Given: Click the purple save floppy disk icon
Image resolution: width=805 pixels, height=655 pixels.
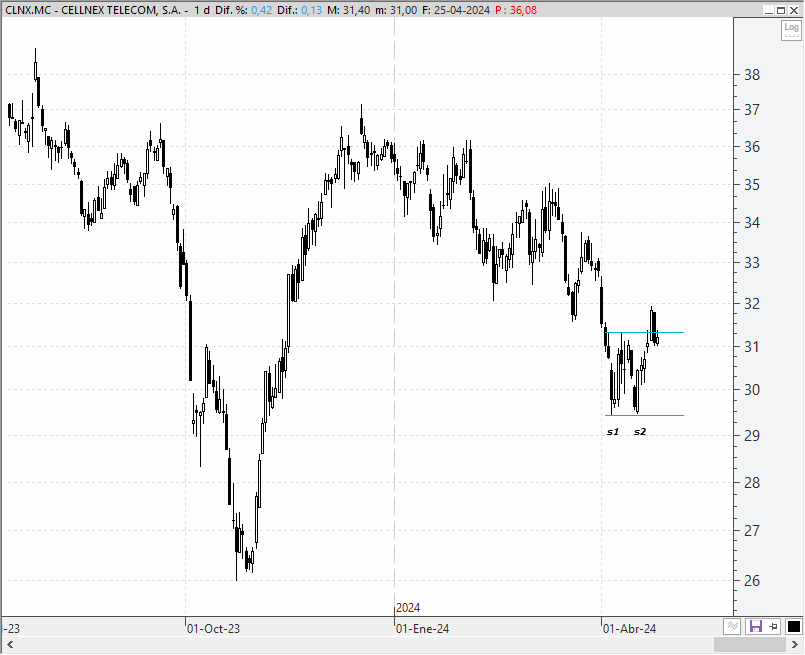Looking at the screenshot, I should [756, 626].
